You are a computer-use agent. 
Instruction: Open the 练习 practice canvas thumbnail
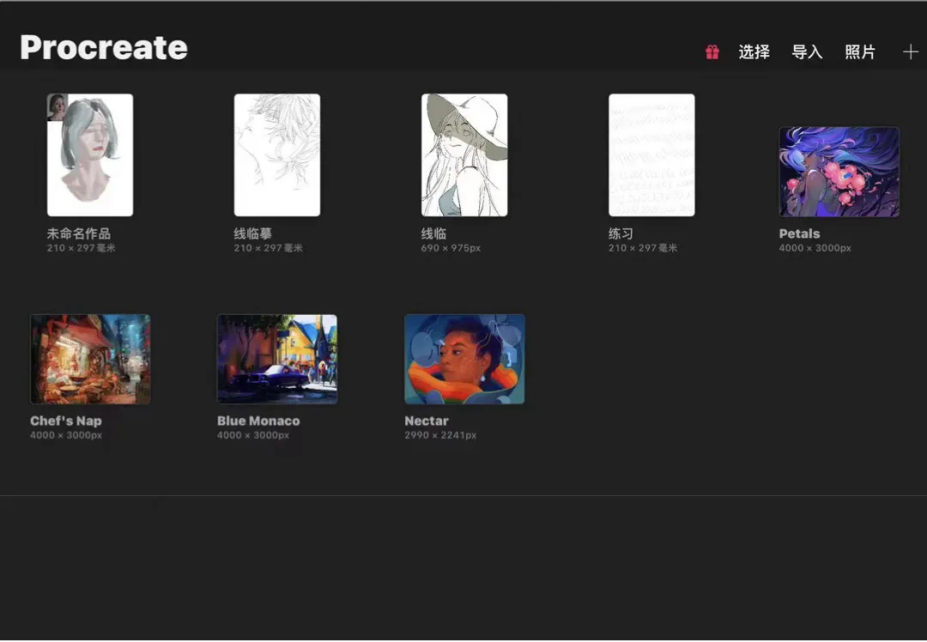coord(651,155)
